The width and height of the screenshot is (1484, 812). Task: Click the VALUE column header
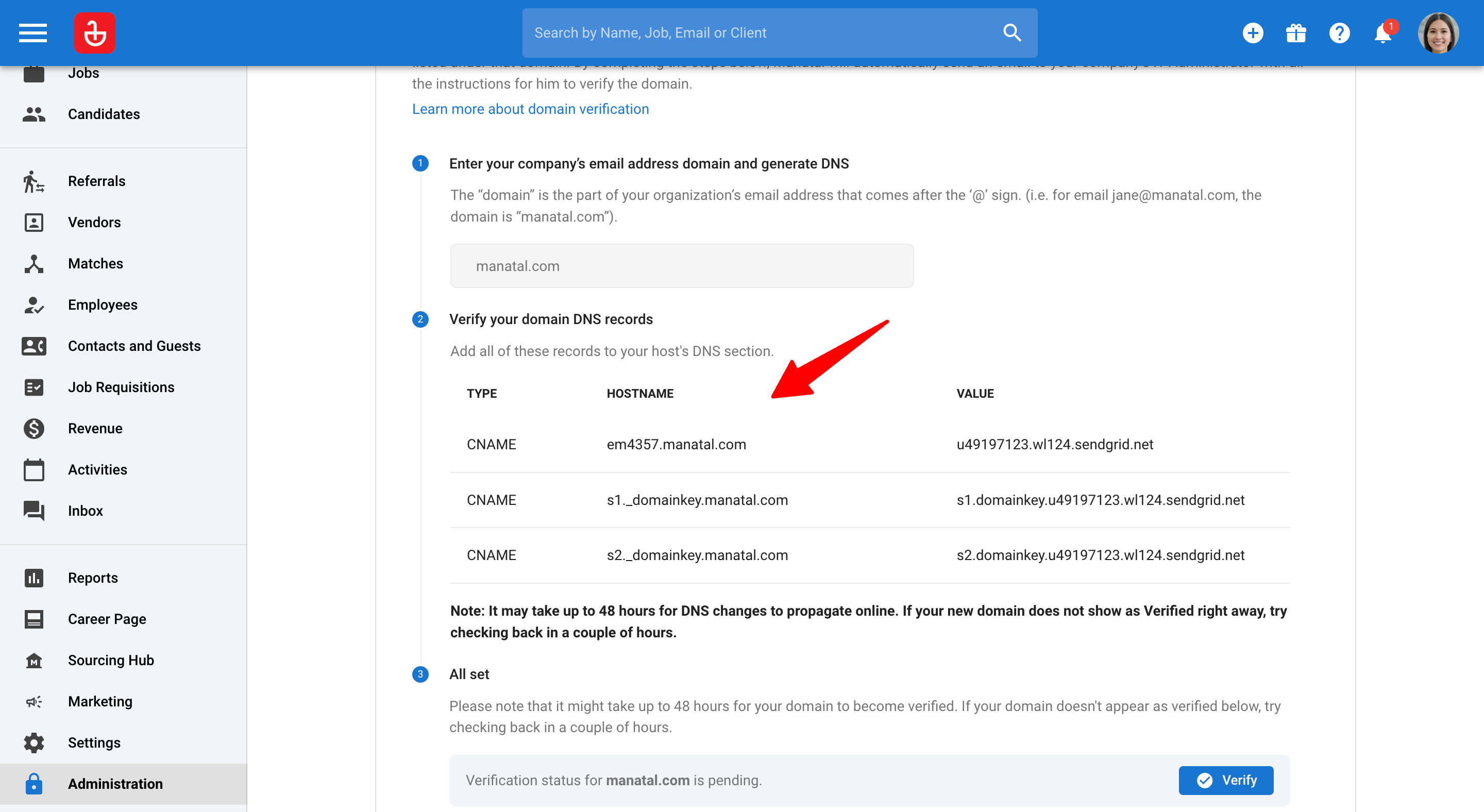click(975, 393)
